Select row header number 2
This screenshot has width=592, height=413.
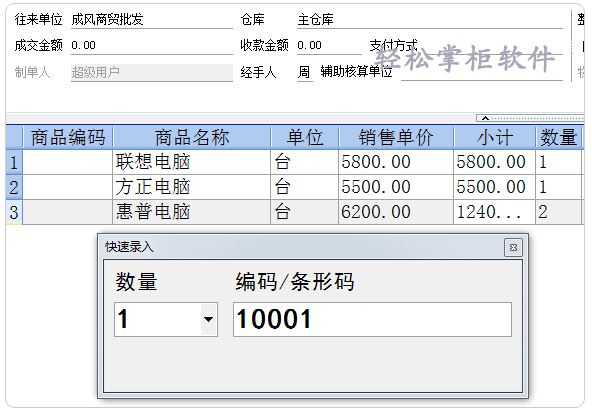click(x=14, y=187)
